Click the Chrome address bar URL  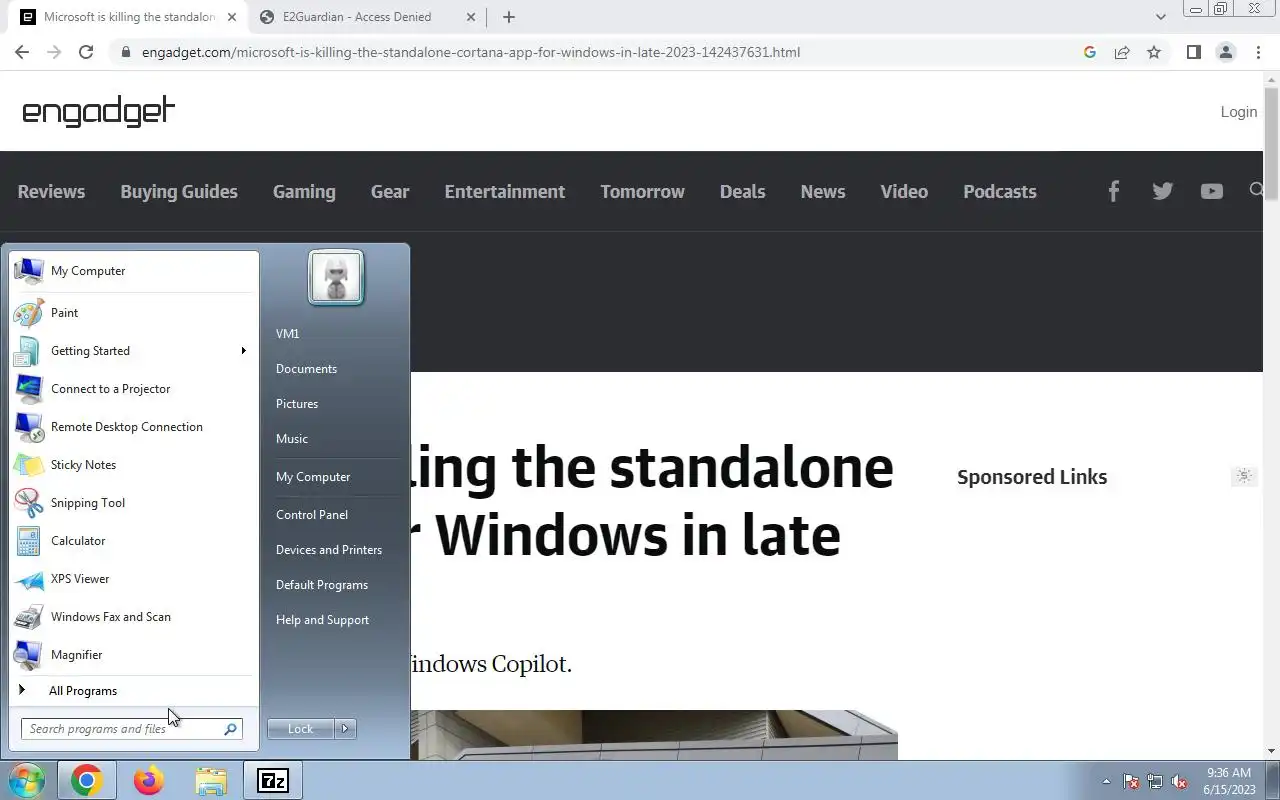click(471, 52)
